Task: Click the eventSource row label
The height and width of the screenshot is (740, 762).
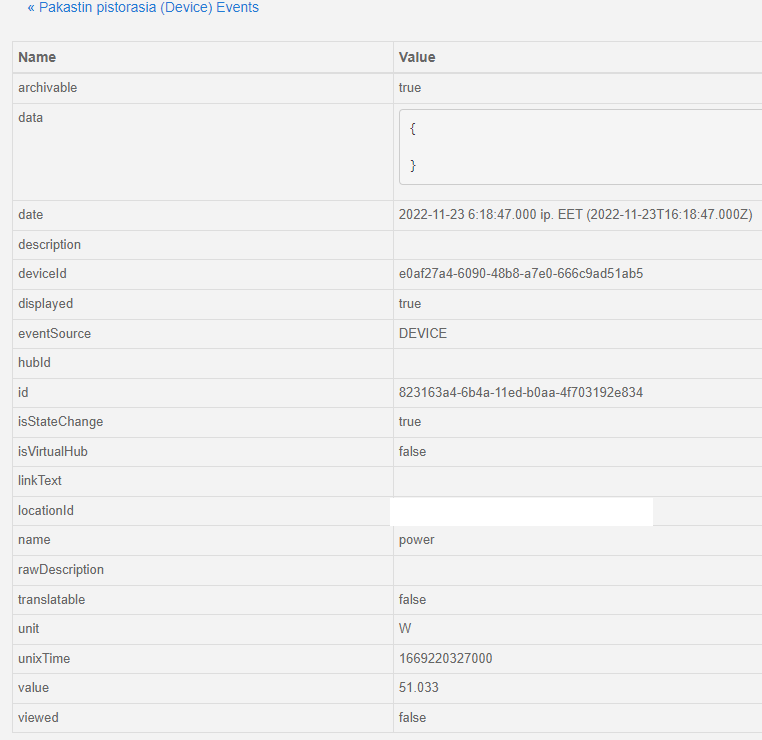Action: click(x=54, y=333)
